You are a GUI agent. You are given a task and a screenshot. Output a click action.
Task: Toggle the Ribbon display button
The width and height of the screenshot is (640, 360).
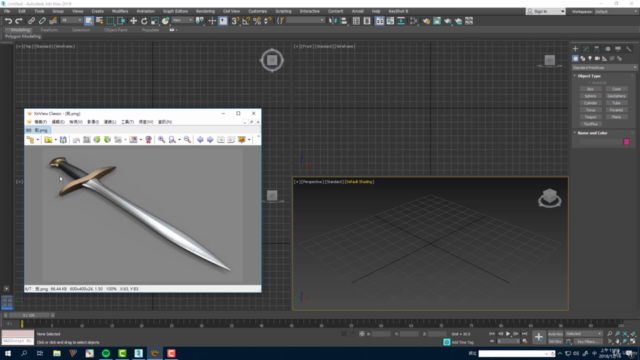[x=380, y=21]
